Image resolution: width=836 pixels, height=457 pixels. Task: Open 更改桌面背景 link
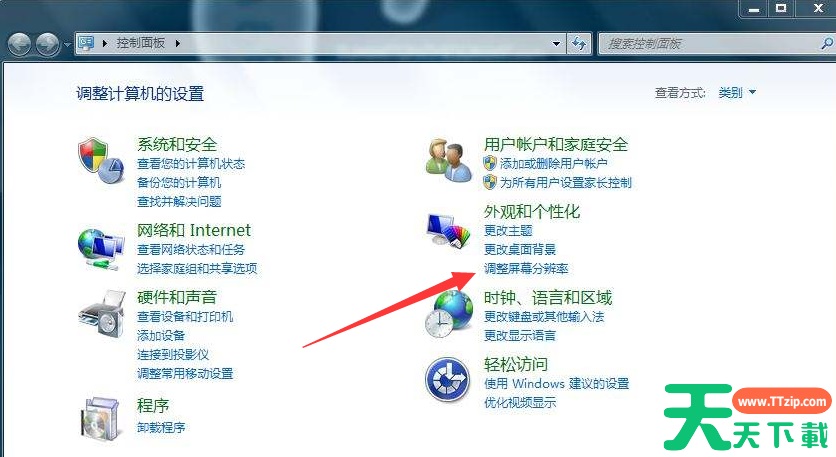coord(520,249)
